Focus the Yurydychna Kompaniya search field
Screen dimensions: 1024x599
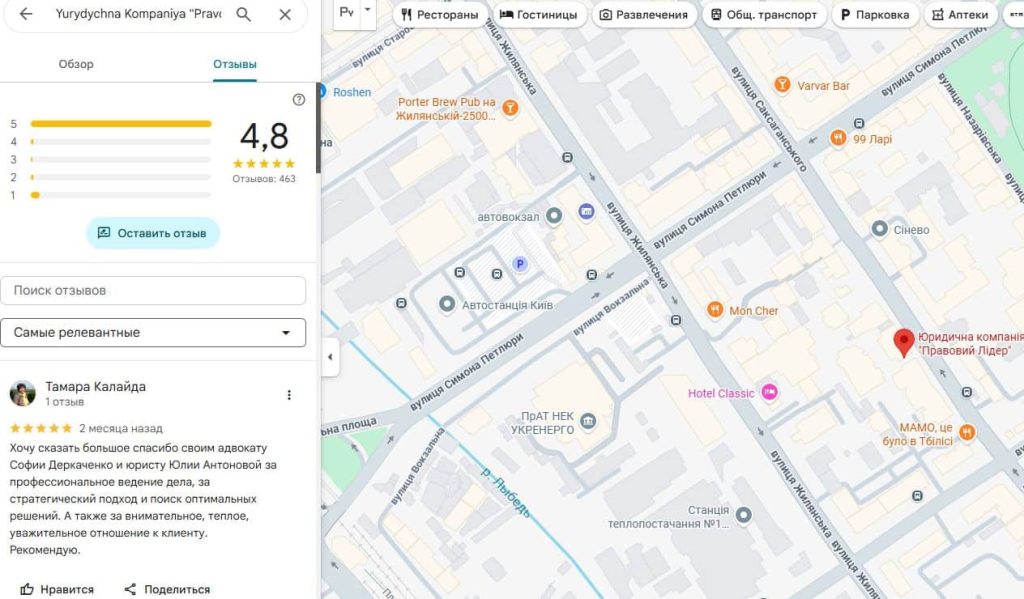pyautogui.click(x=138, y=14)
